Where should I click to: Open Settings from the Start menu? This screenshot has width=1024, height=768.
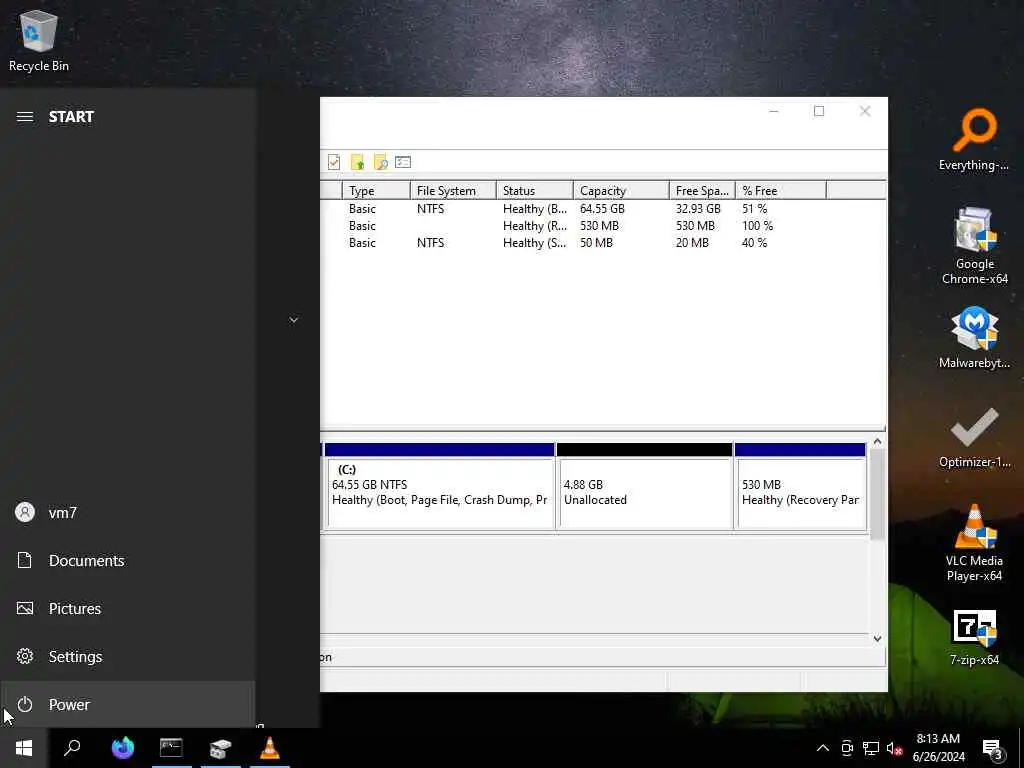tap(128, 656)
